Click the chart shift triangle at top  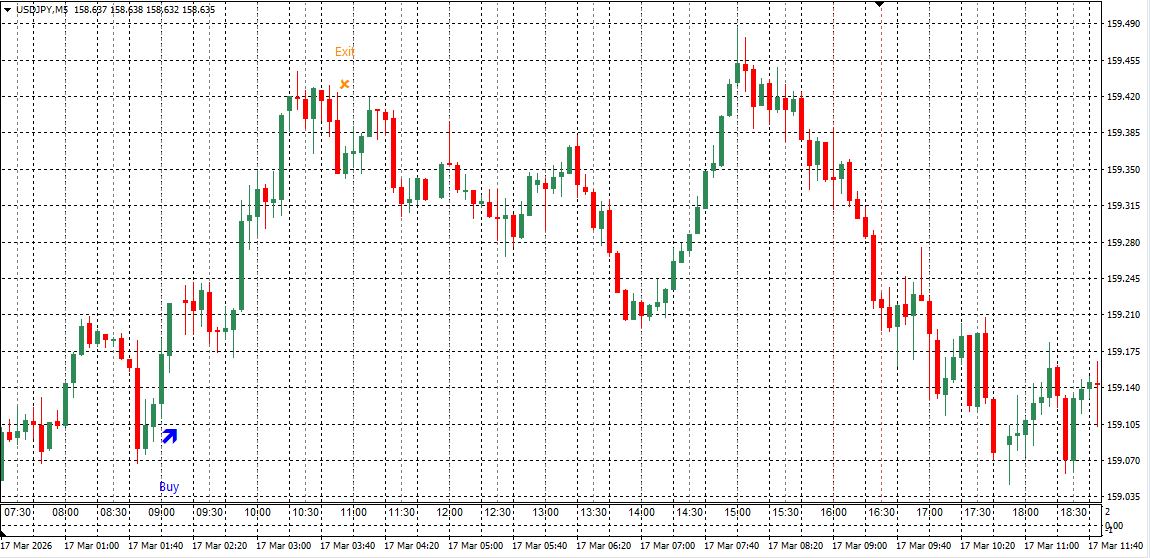tap(879, 5)
